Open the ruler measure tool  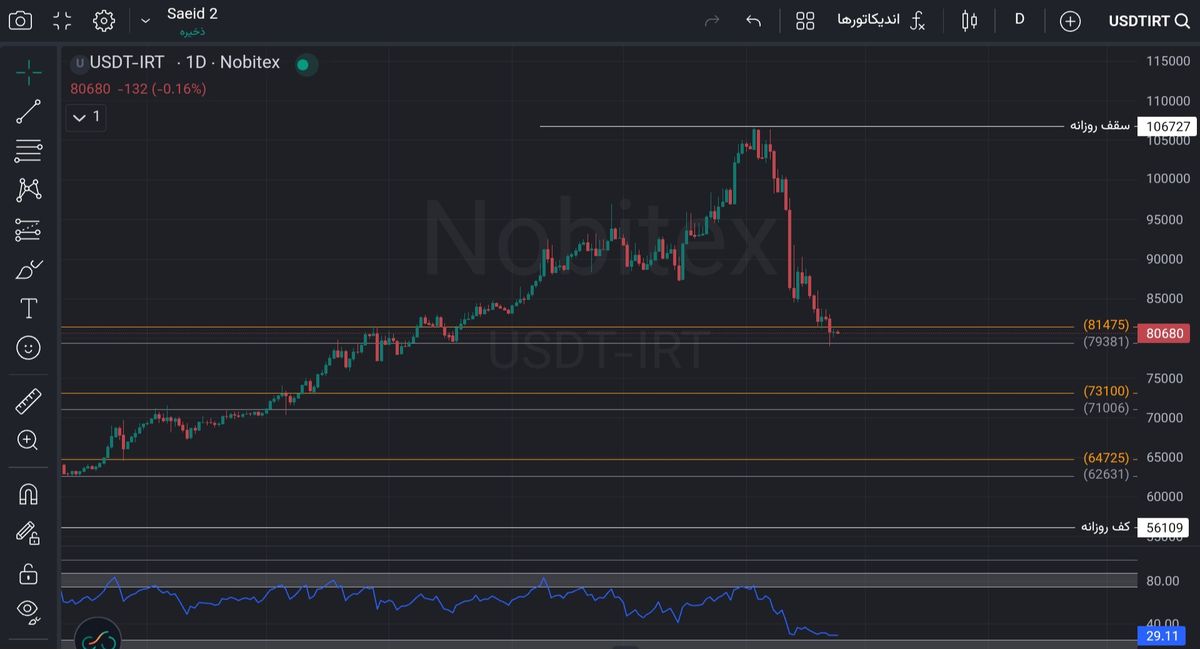(29, 402)
